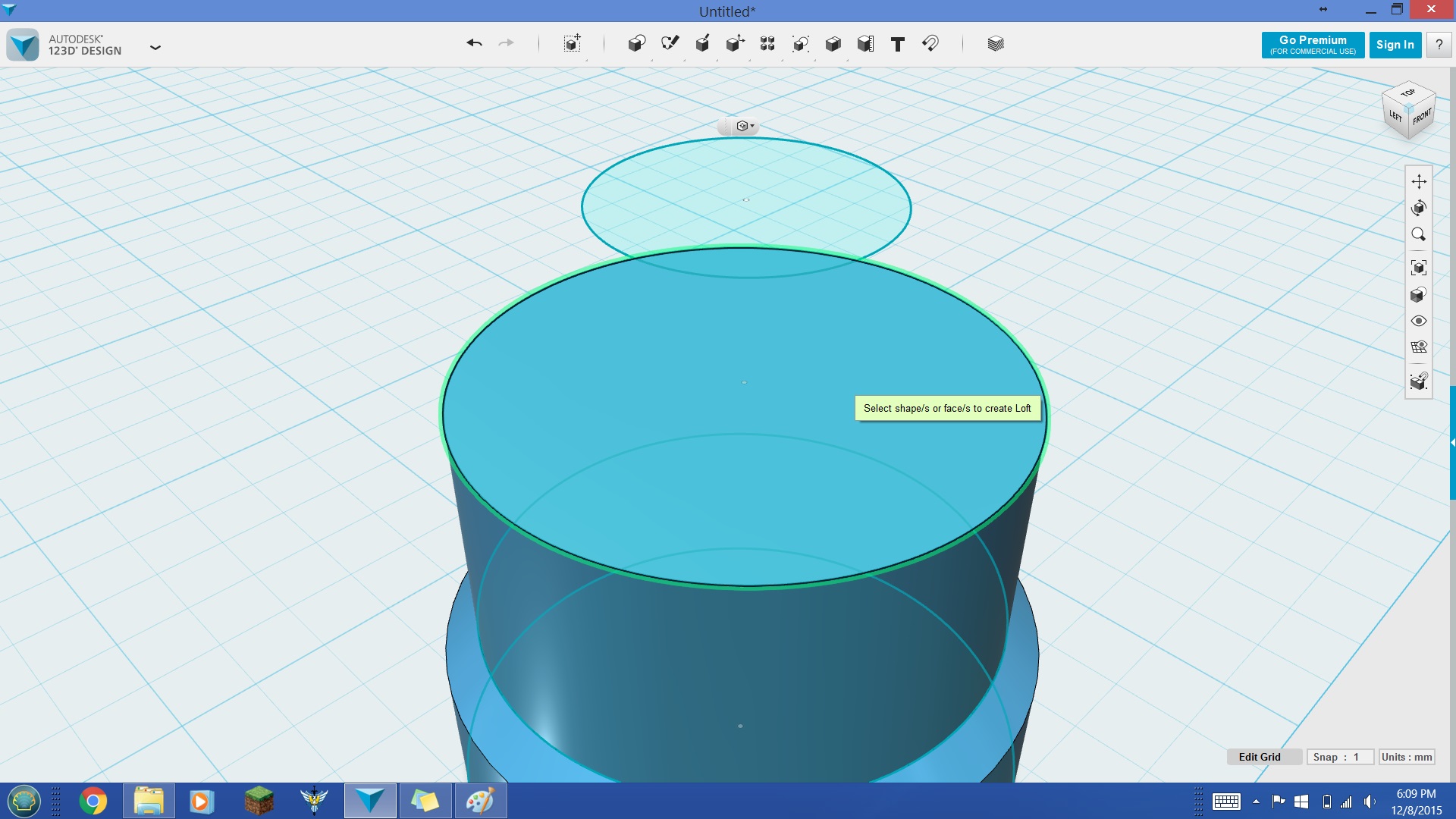Select the Group objects tool icon

click(767, 44)
